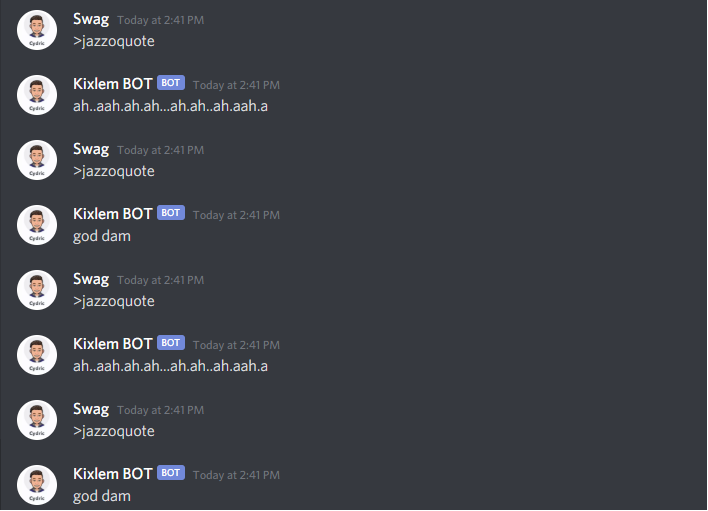Image resolution: width=708 pixels, height=511 pixels.
Task: Open Kixlem BOT avatar beside first reply
Action: pos(37,95)
